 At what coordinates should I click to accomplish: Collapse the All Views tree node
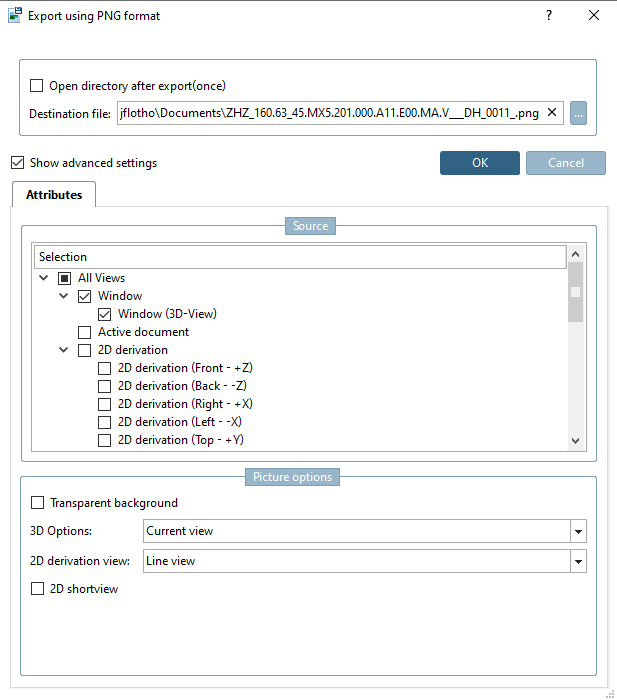[x=44, y=278]
